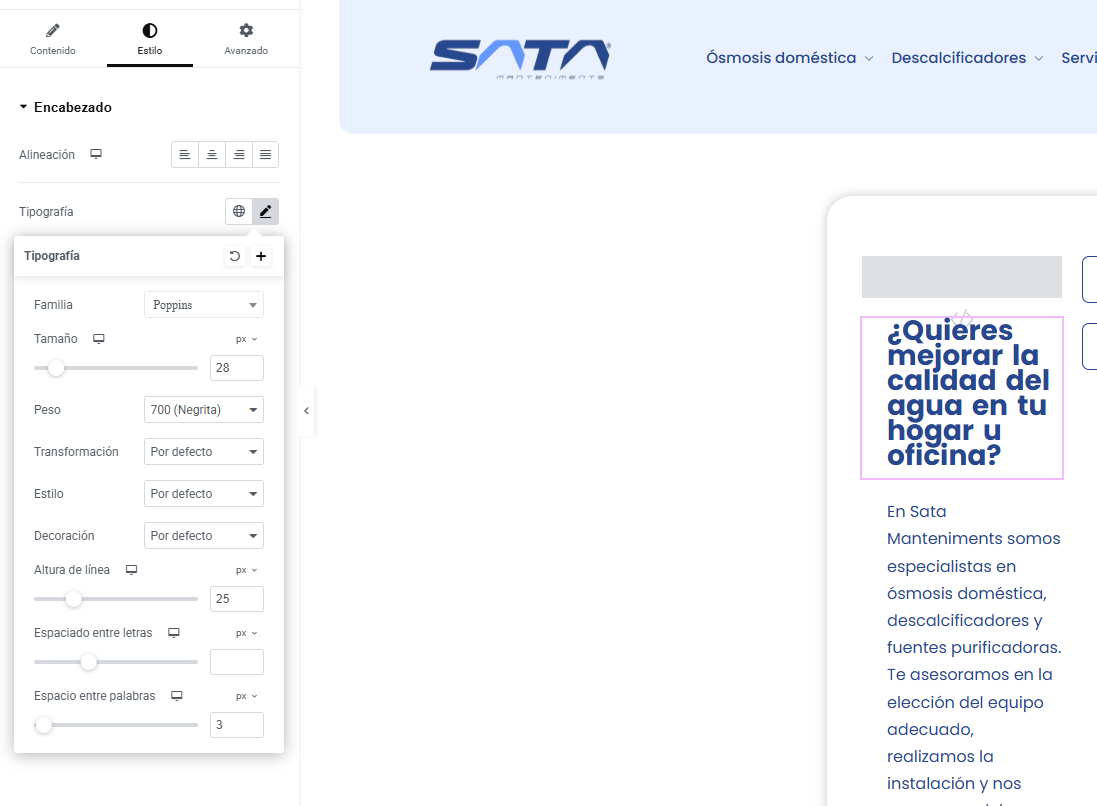
Task: Align heading text left
Action: pos(185,155)
